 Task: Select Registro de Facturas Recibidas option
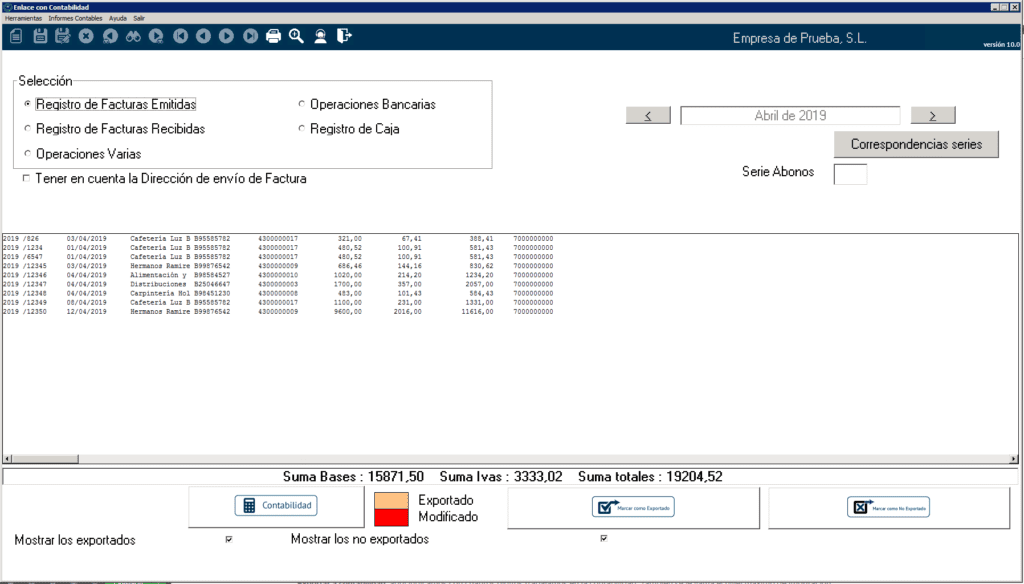(x=28, y=129)
